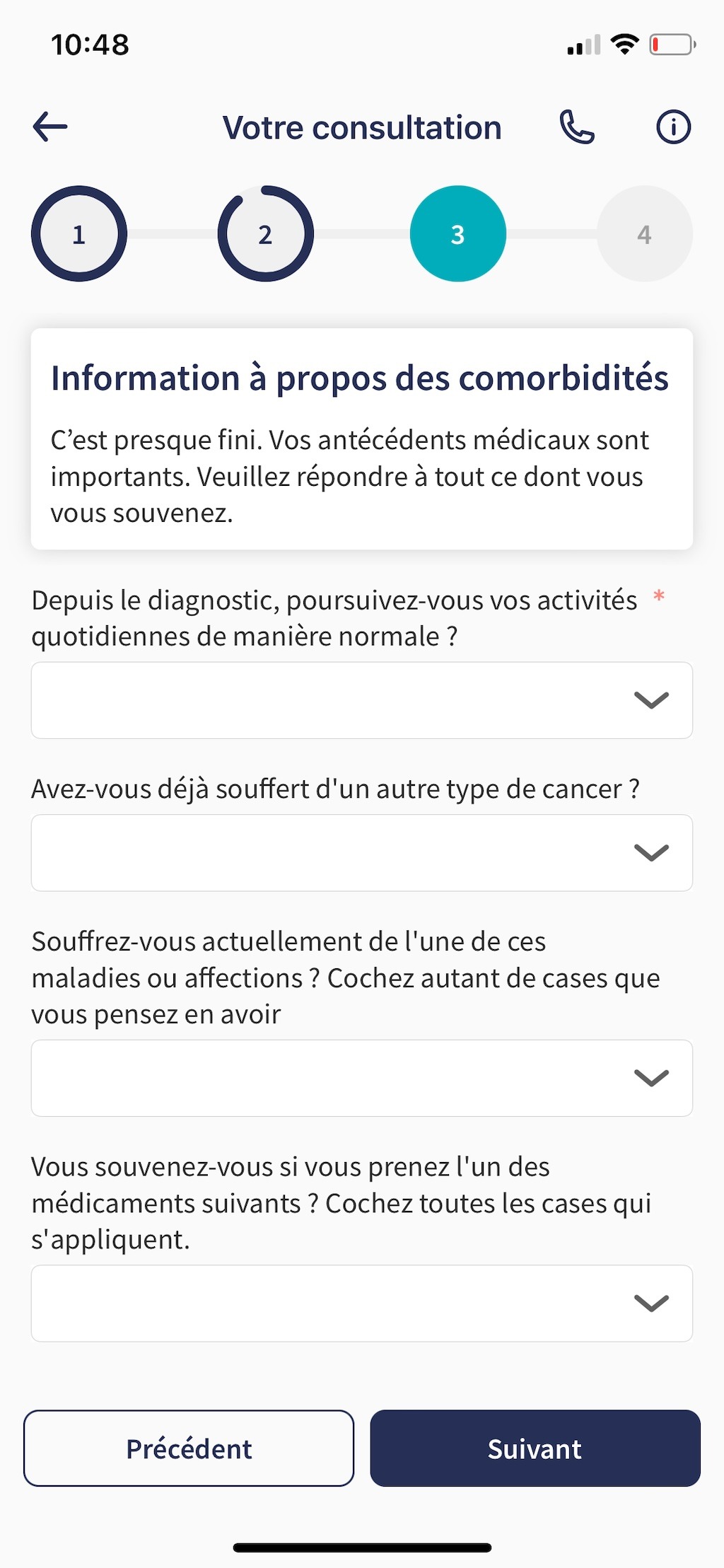Tap the cellular signal bars icon

[583, 45]
